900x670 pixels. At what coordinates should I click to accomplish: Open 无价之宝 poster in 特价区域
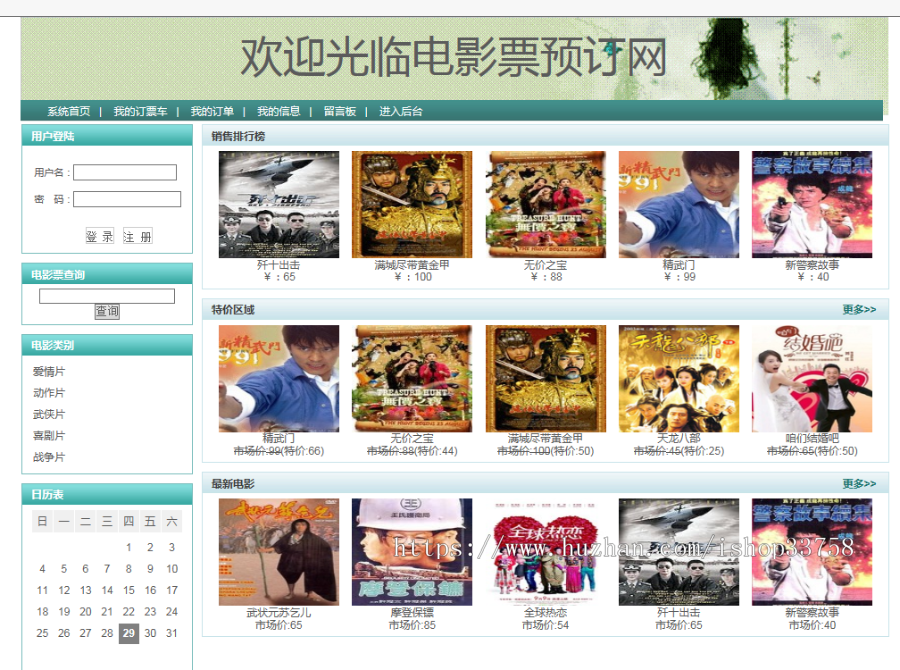(x=412, y=378)
